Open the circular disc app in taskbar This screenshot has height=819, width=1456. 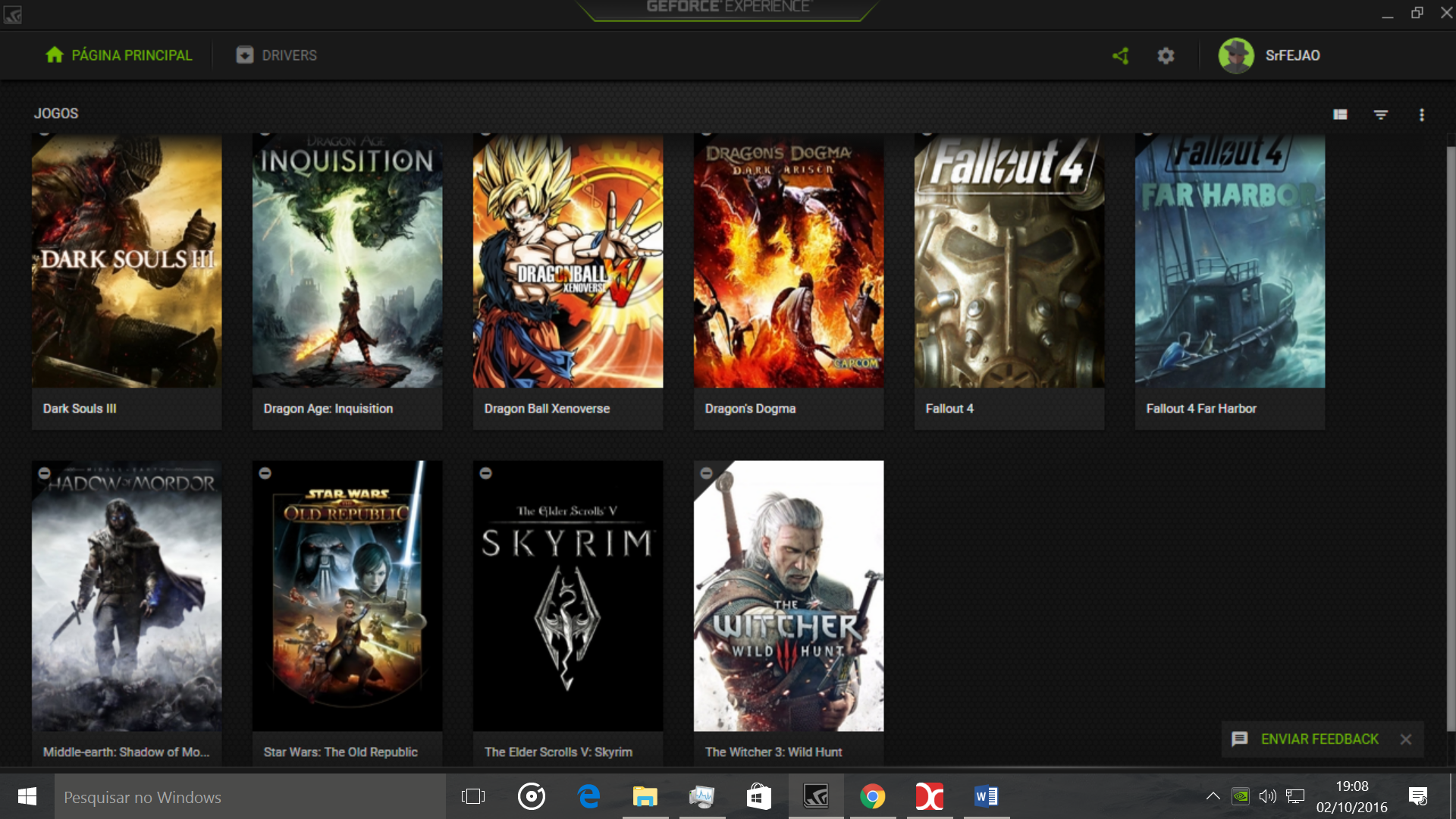pyautogui.click(x=532, y=796)
